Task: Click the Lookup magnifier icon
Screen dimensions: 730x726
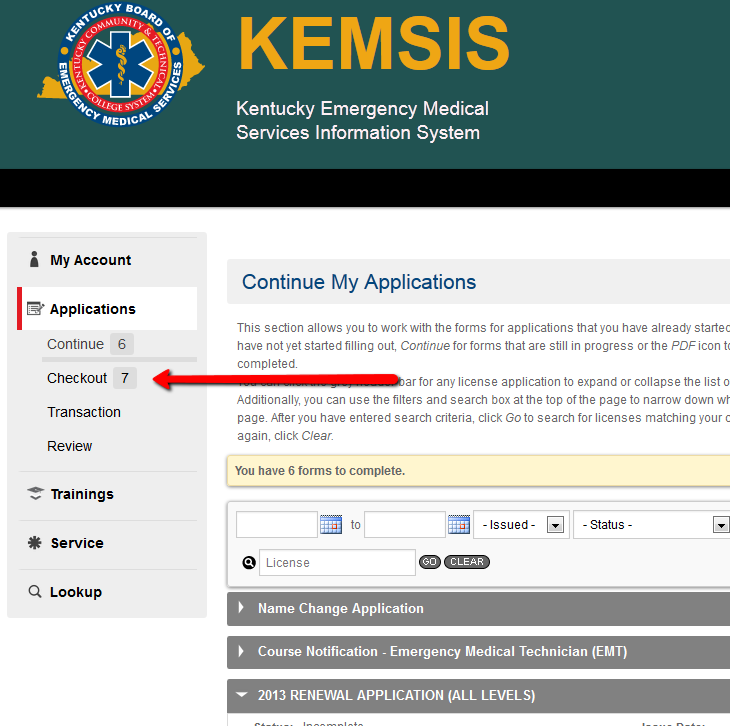Action: pyautogui.click(x=34, y=591)
